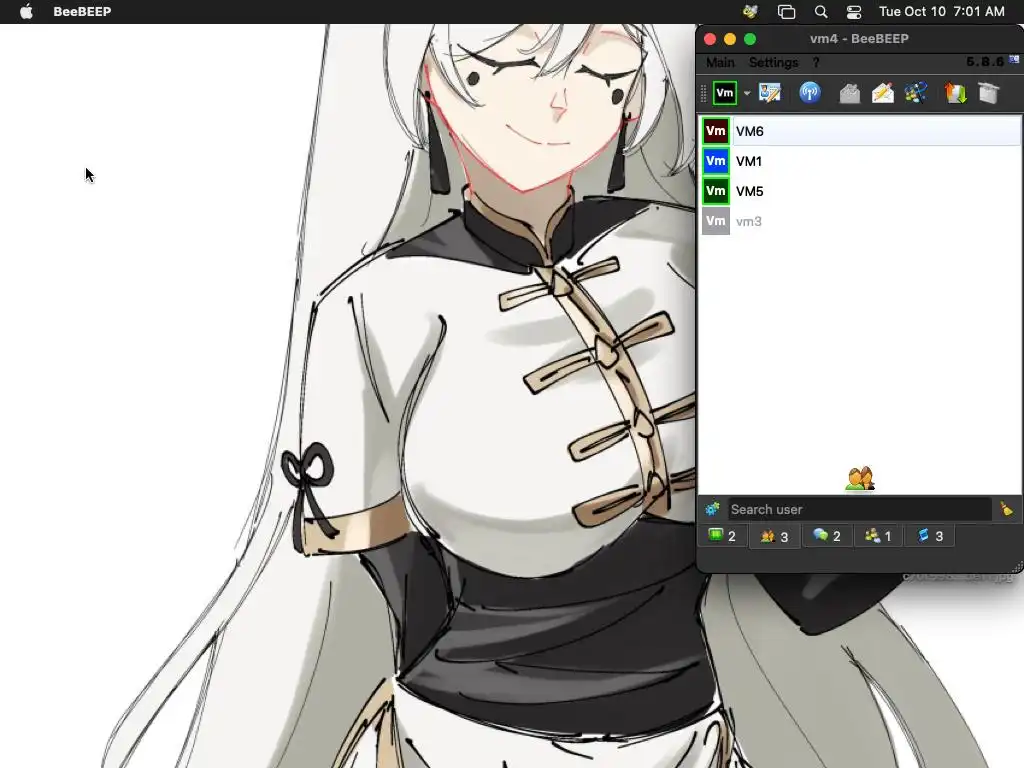This screenshot has width=1024, height=768.
Task: Open the status dropdown arrow beside Vm avatar
Action: 747,93
